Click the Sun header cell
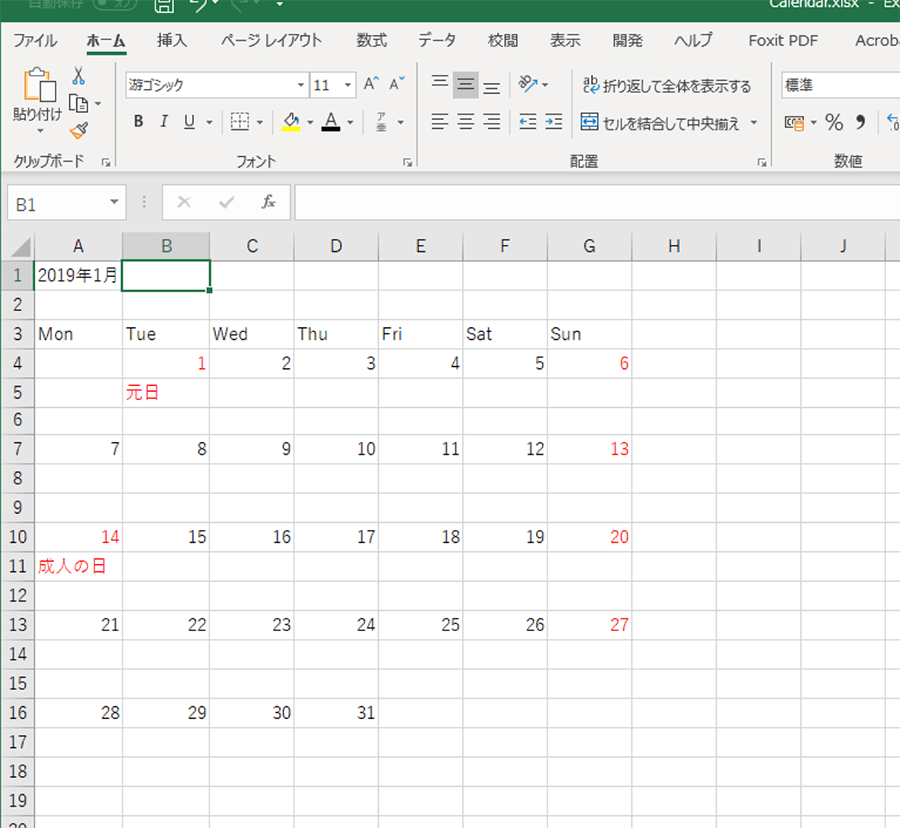The width and height of the screenshot is (900, 828). point(589,334)
